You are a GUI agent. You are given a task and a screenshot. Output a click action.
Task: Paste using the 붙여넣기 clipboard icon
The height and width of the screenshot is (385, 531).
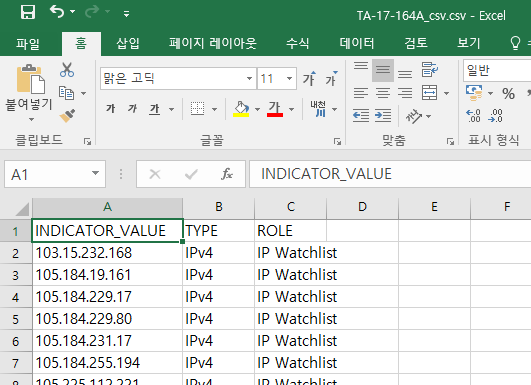(30, 80)
